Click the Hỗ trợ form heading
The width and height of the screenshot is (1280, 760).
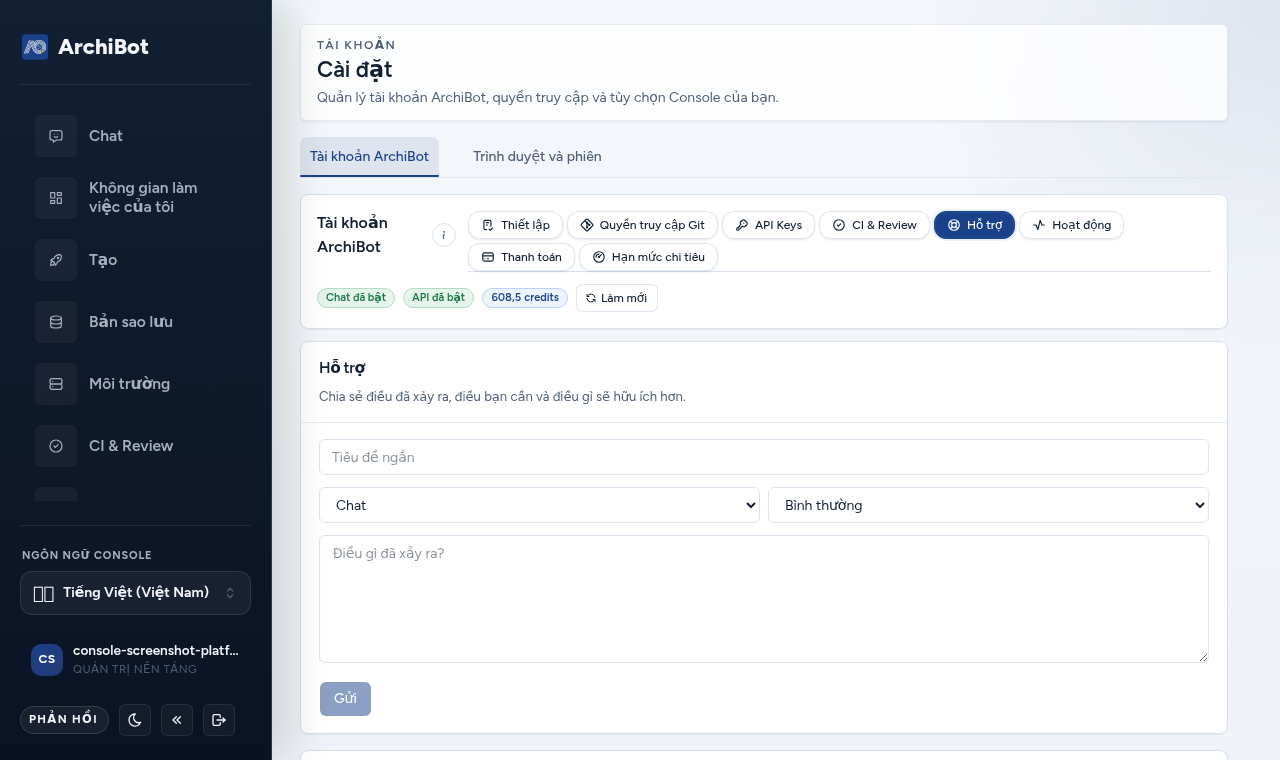342,368
